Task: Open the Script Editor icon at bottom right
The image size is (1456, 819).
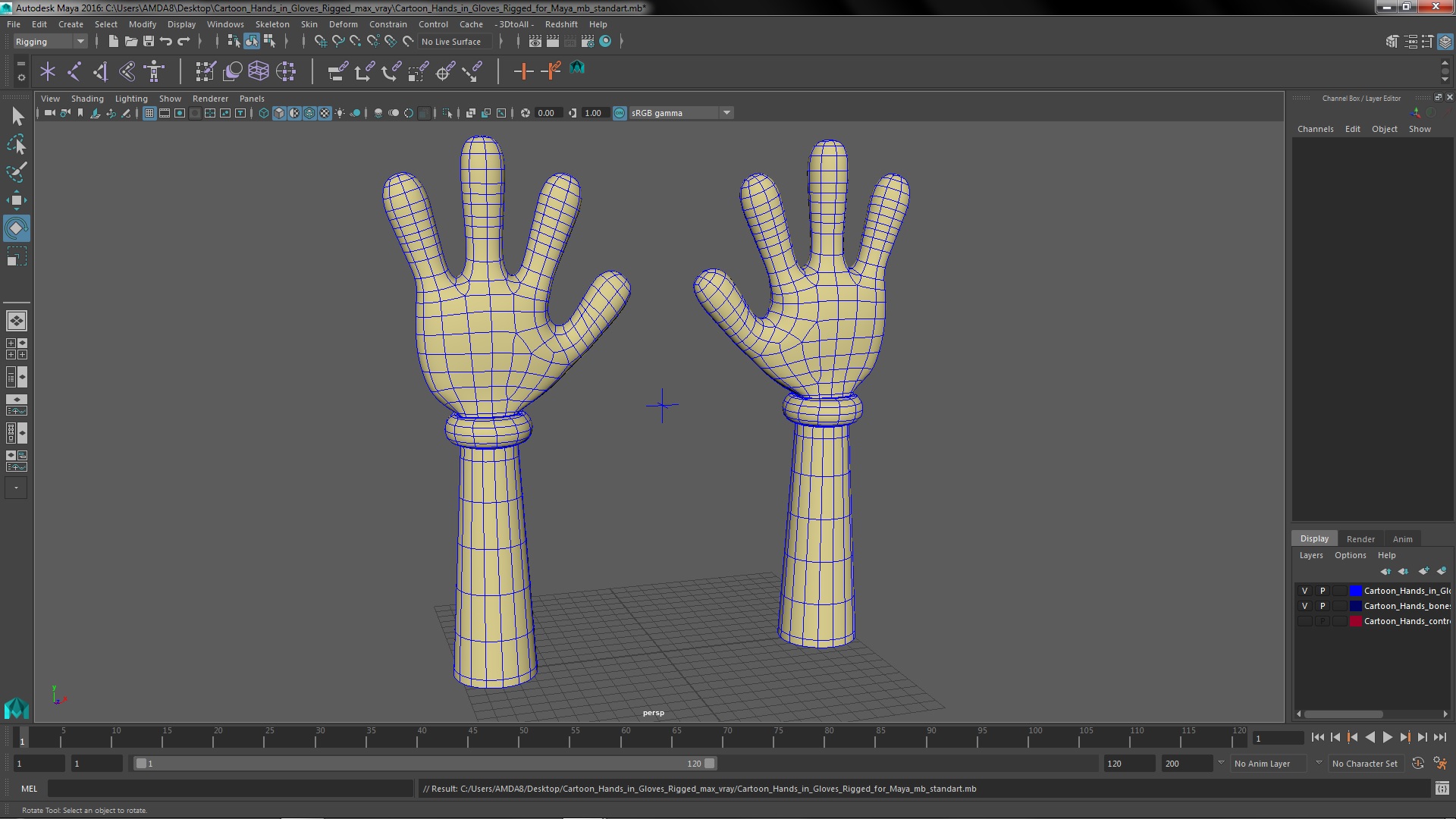Action: pyautogui.click(x=1442, y=789)
